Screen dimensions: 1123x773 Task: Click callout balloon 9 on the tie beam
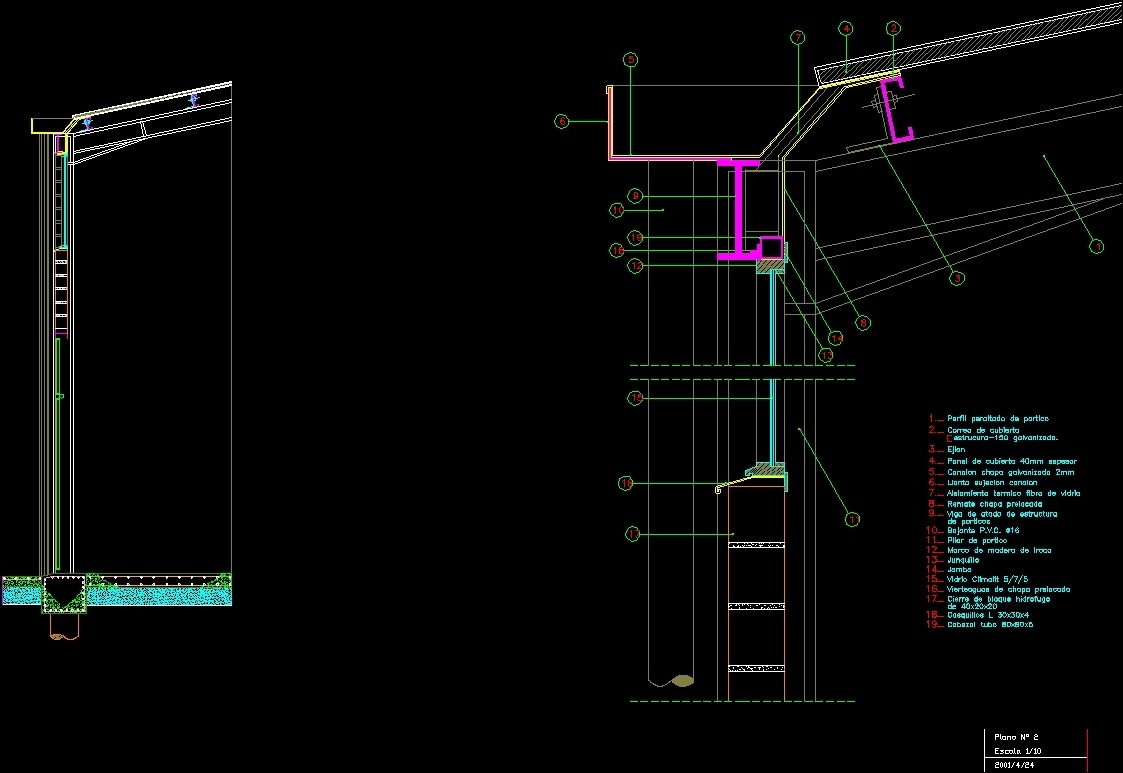point(635,196)
